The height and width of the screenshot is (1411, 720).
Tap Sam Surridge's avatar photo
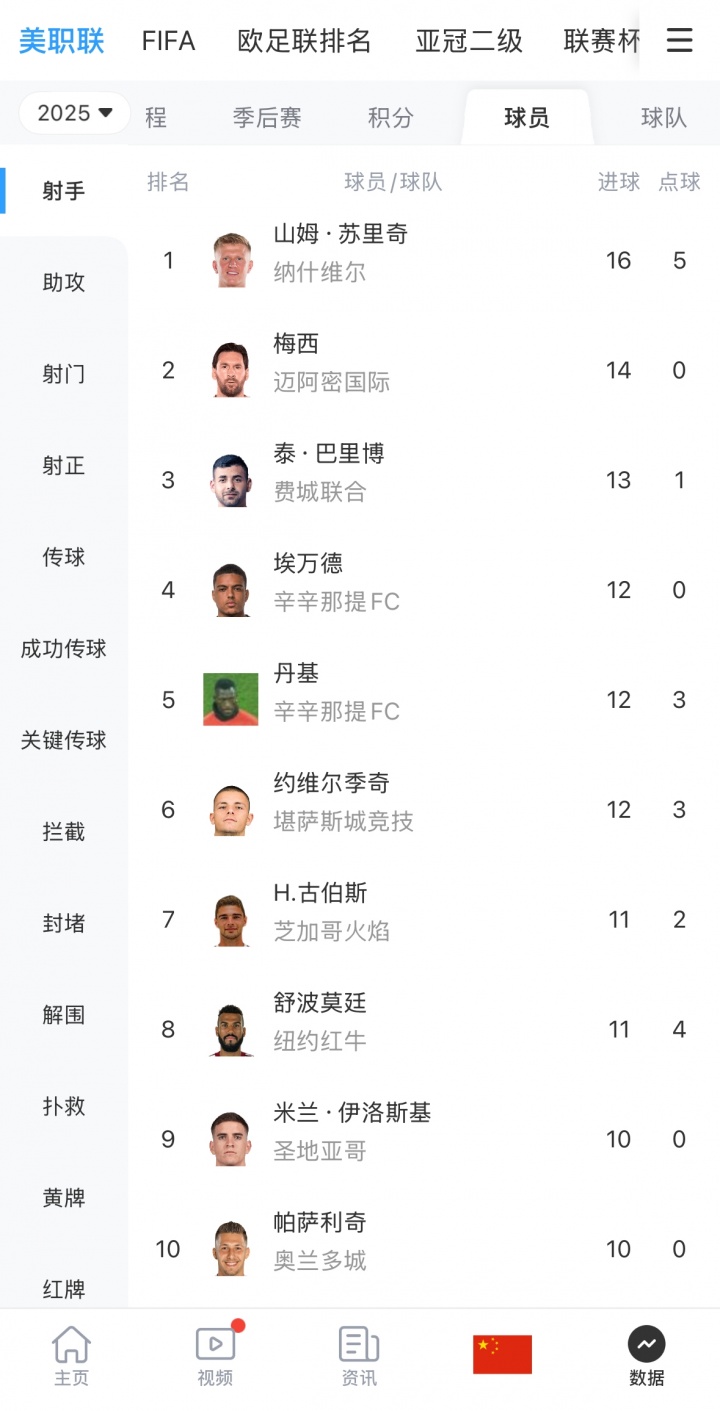point(231,260)
